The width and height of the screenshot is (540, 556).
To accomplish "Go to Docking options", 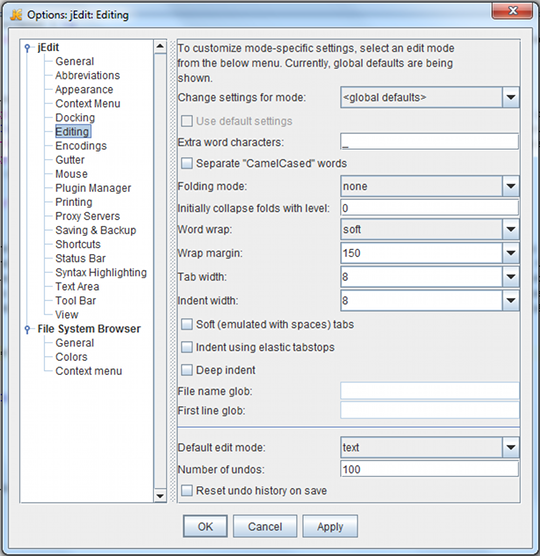I will 75,118.
